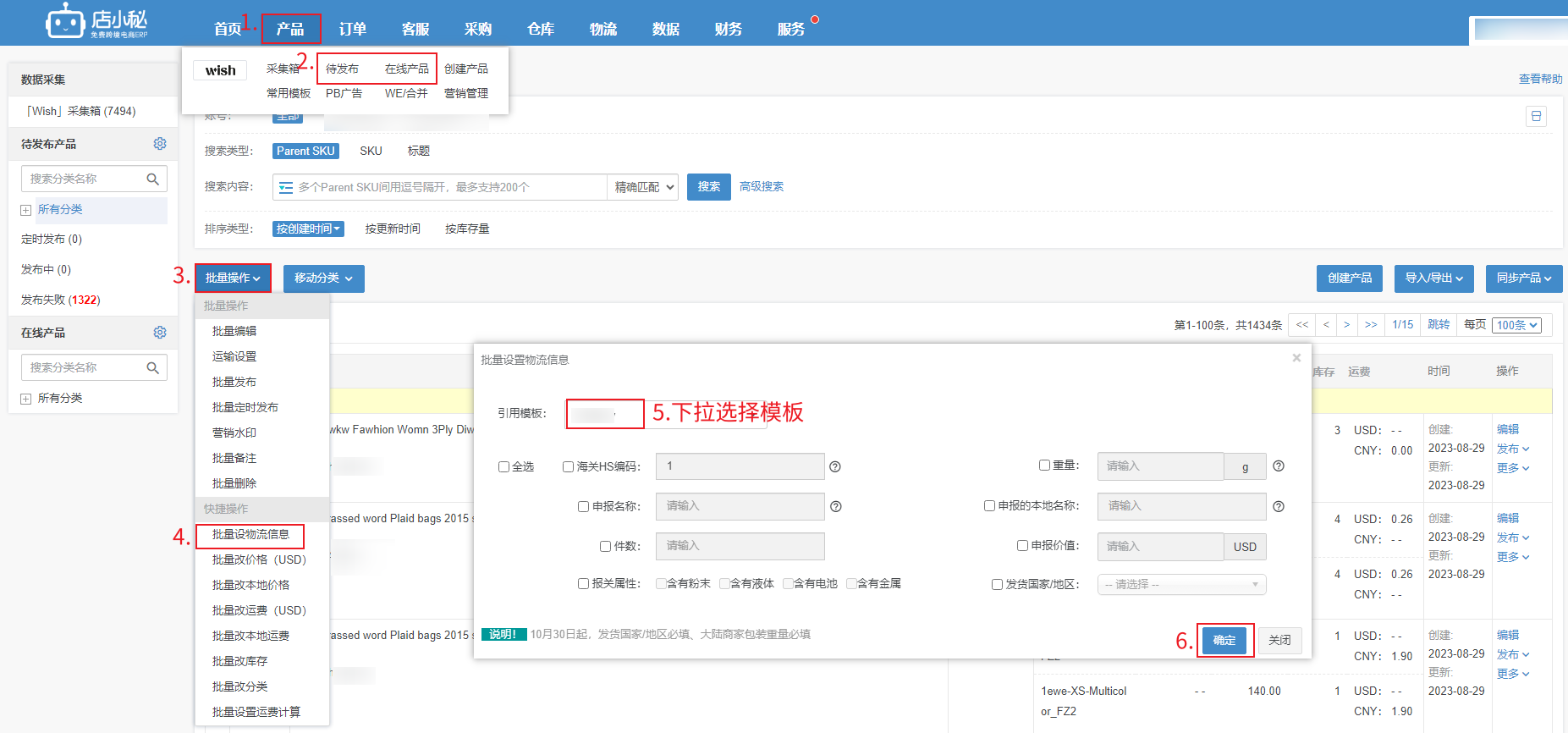
Task: Tick the 全选 checkbox
Action: (x=503, y=466)
